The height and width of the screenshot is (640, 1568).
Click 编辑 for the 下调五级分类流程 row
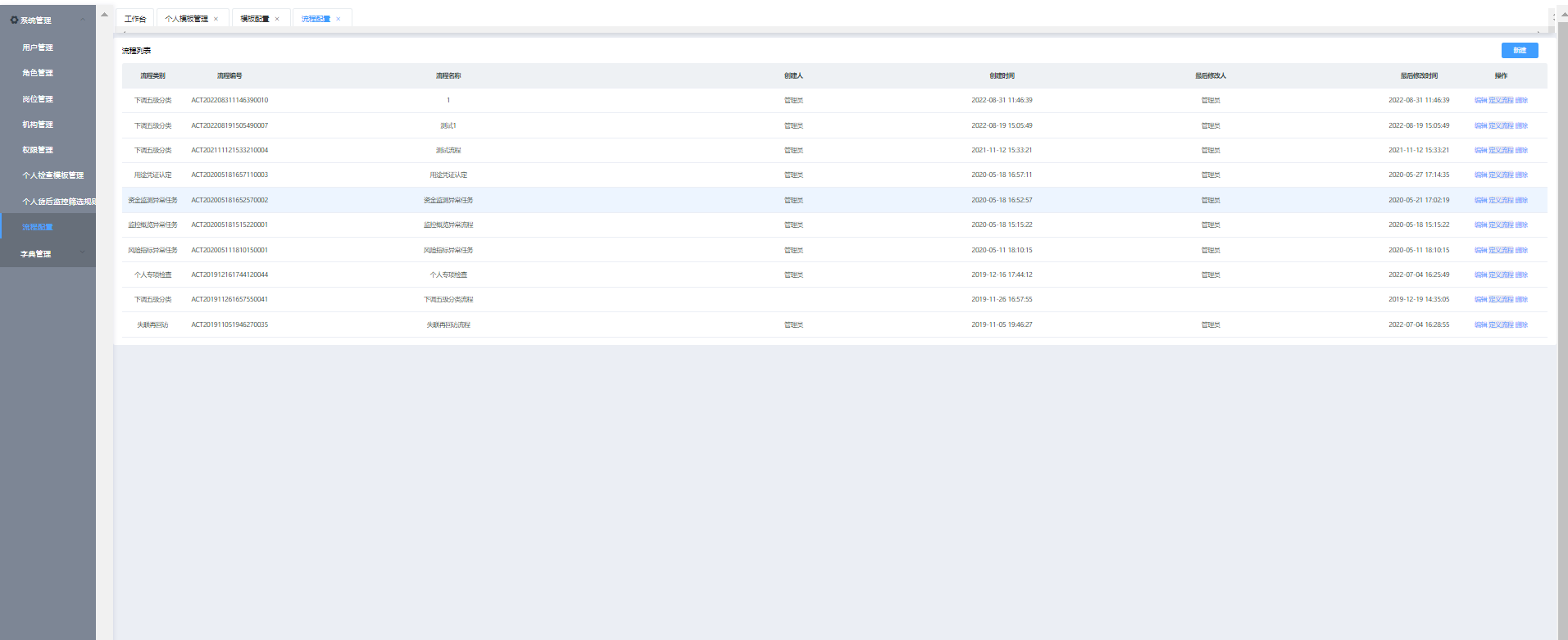point(1480,299)
